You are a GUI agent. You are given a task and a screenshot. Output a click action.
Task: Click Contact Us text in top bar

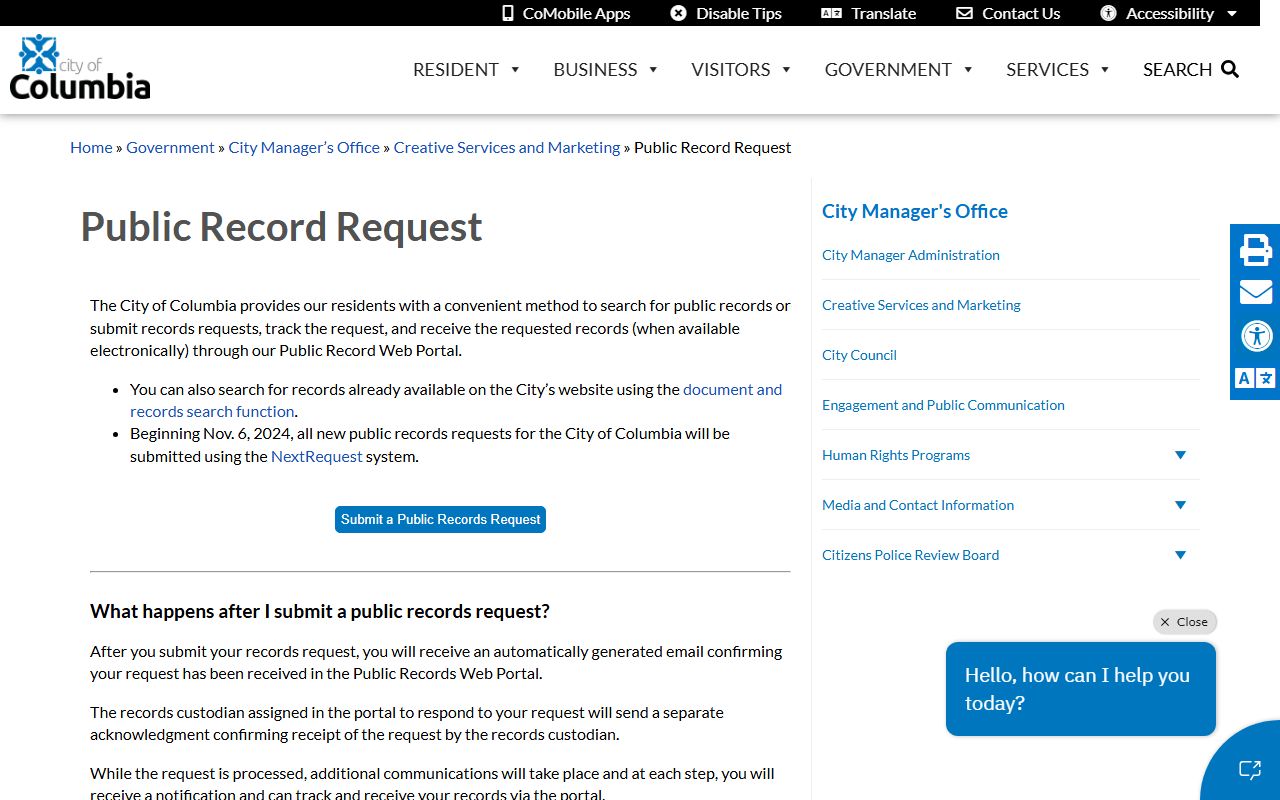coord(1021,13)
